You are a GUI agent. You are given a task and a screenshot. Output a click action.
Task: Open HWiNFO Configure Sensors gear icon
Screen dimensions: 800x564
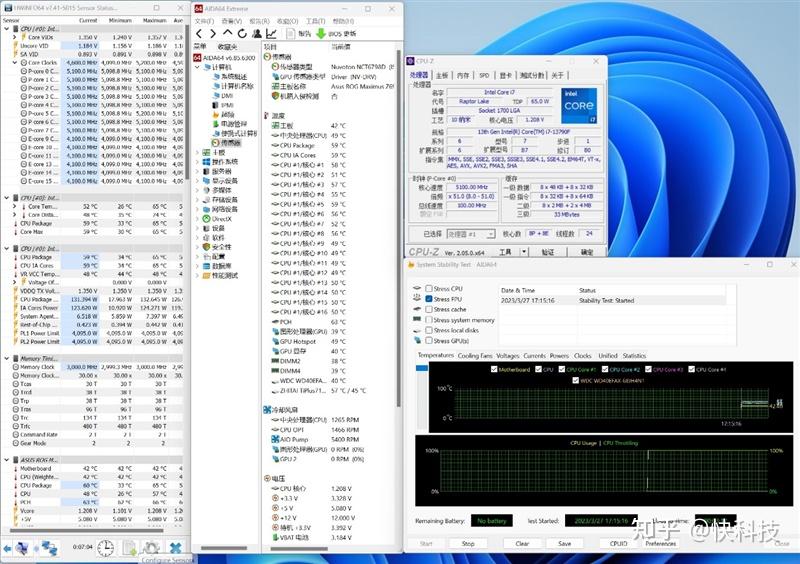pos(151,548)
